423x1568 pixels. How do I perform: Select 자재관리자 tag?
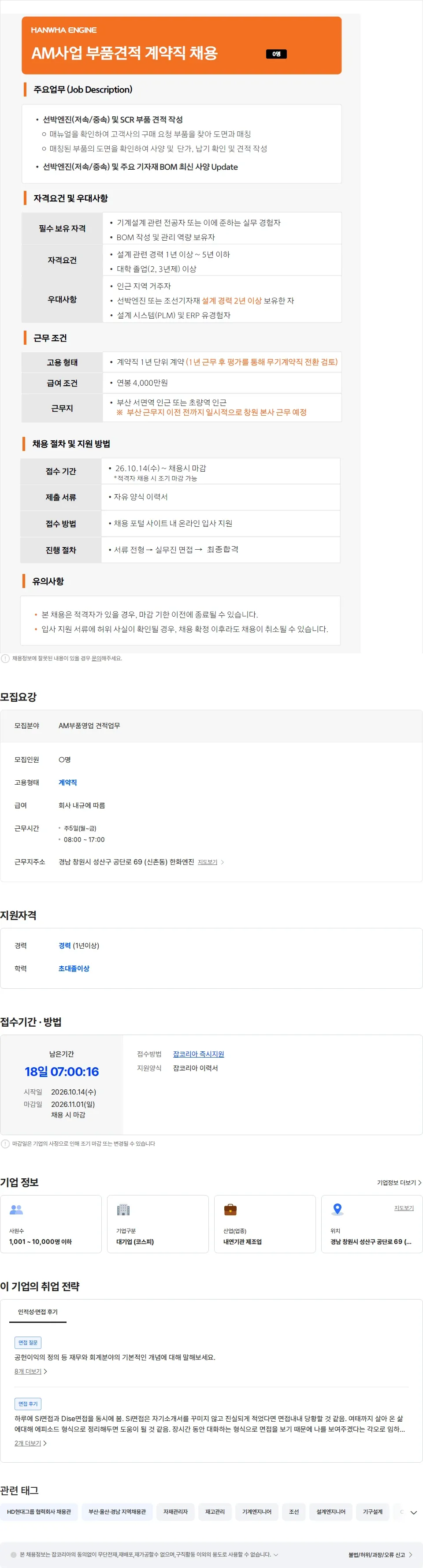tap(175, 1512)
